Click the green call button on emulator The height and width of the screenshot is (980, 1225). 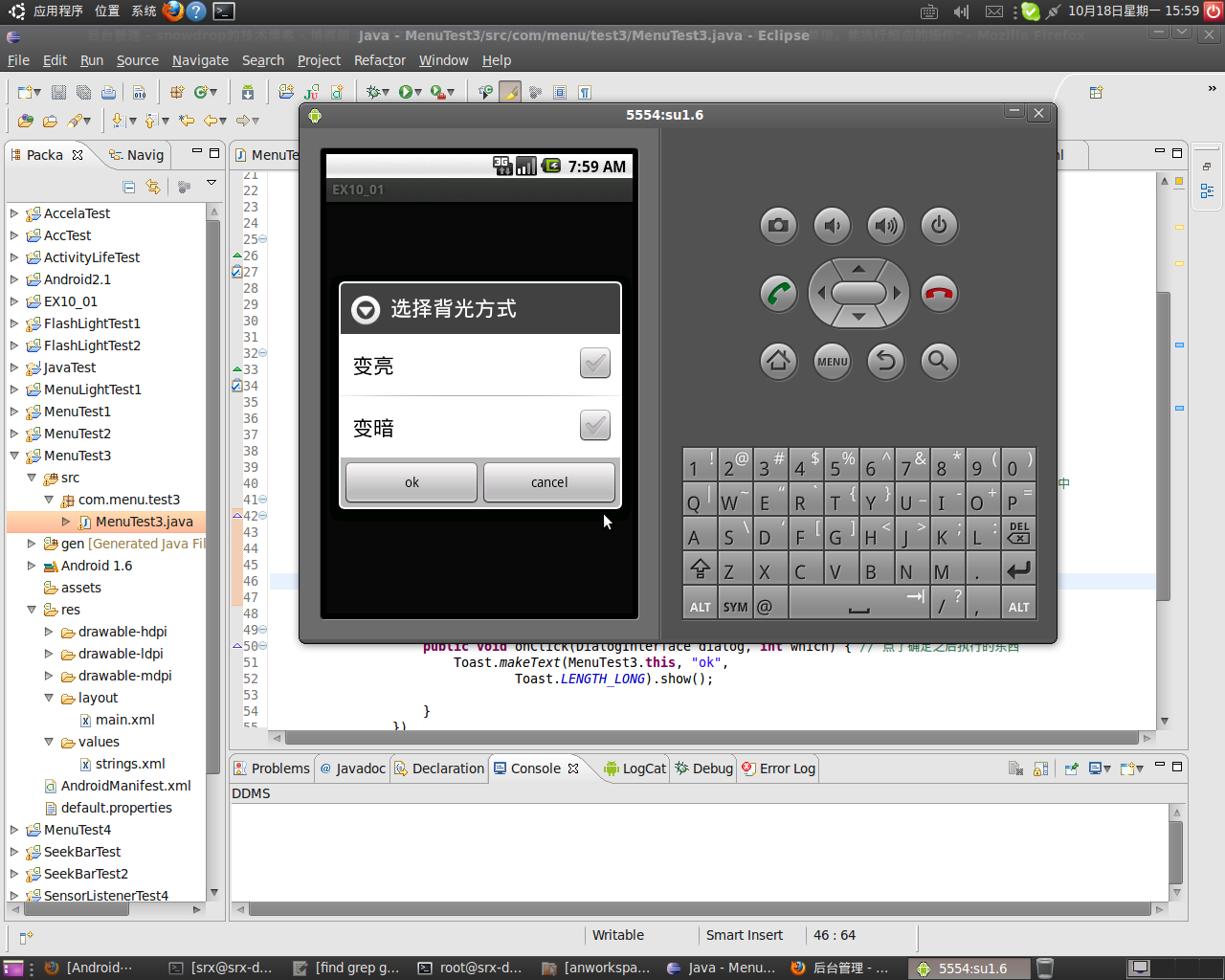click(778, 293)
